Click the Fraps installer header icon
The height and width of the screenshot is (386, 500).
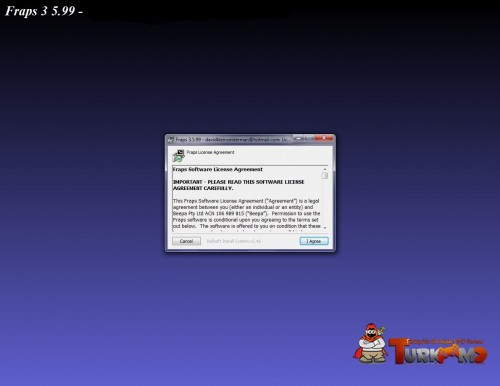pos(179,156)
